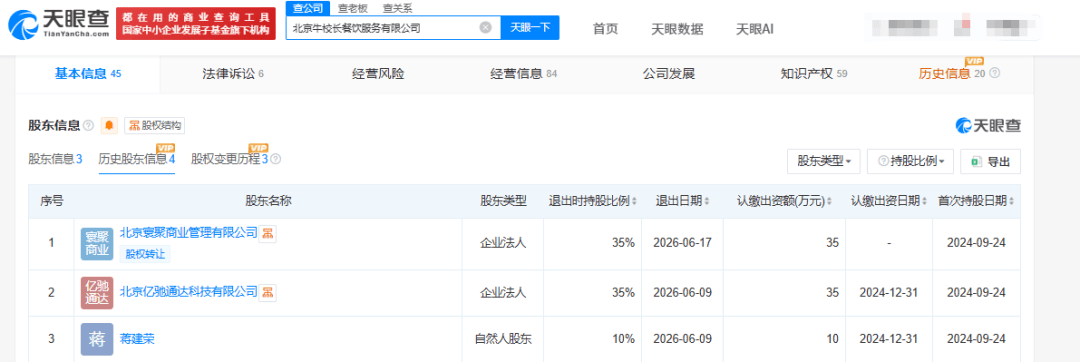Image resolution: width=1080 pixels, height=362 pixels.
Task: Sort by 认缴出资日期 column arrows
Action: [924, 202]
